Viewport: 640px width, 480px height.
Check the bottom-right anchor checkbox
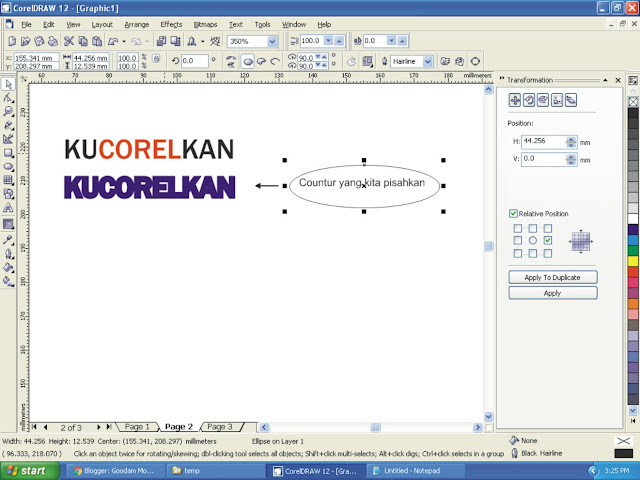pyautogui.click(x=548, y=253)
